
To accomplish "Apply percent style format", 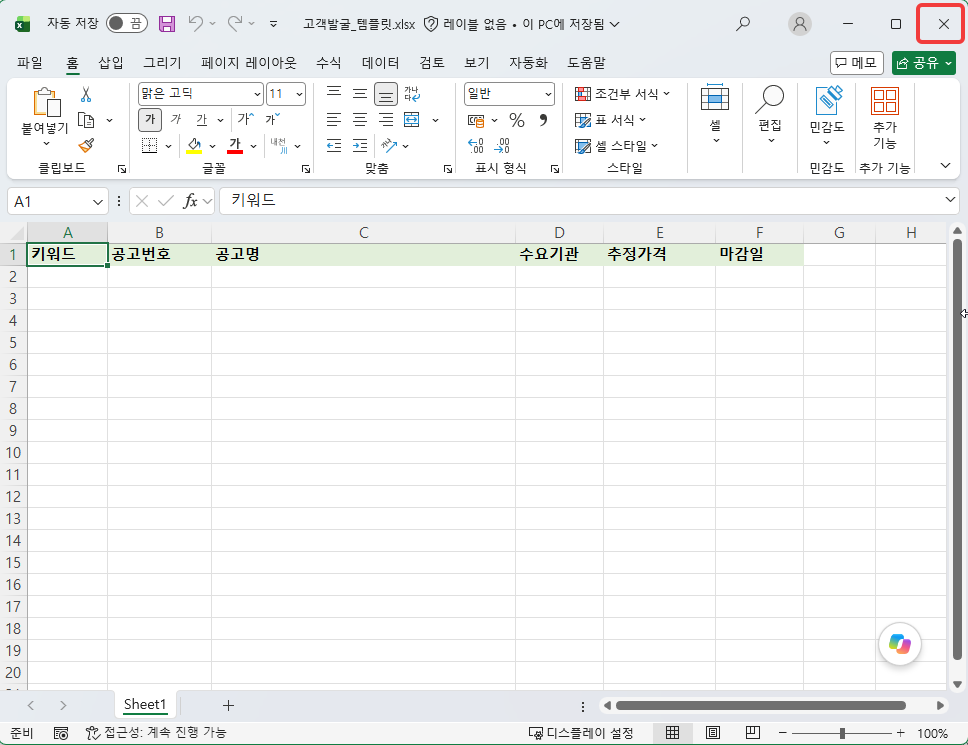I will (x=517, y=120).
